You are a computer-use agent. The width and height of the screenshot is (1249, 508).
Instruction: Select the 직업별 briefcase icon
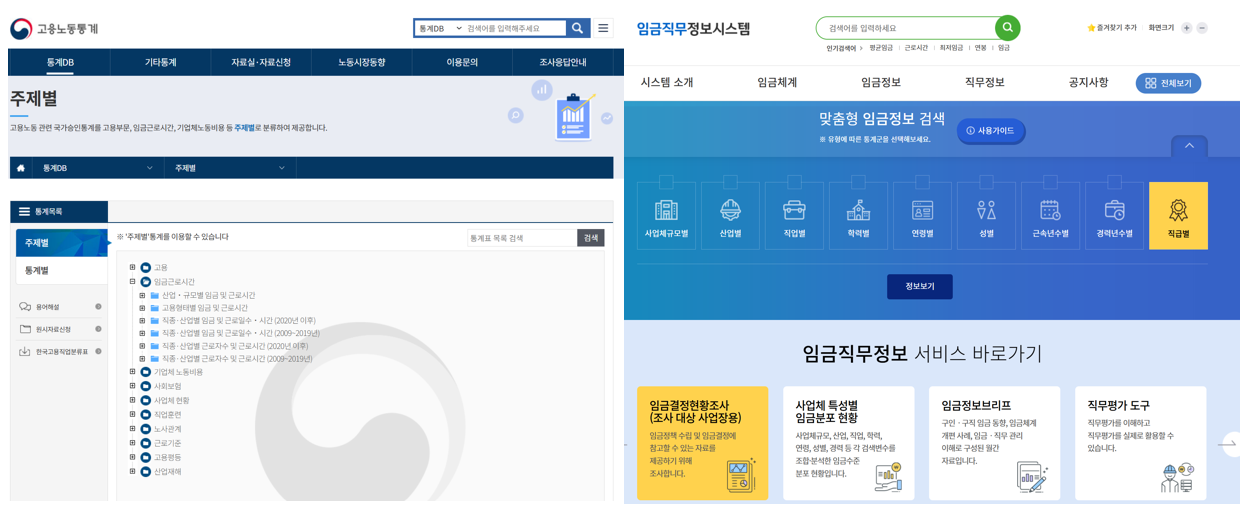click(x=794, y=210)
